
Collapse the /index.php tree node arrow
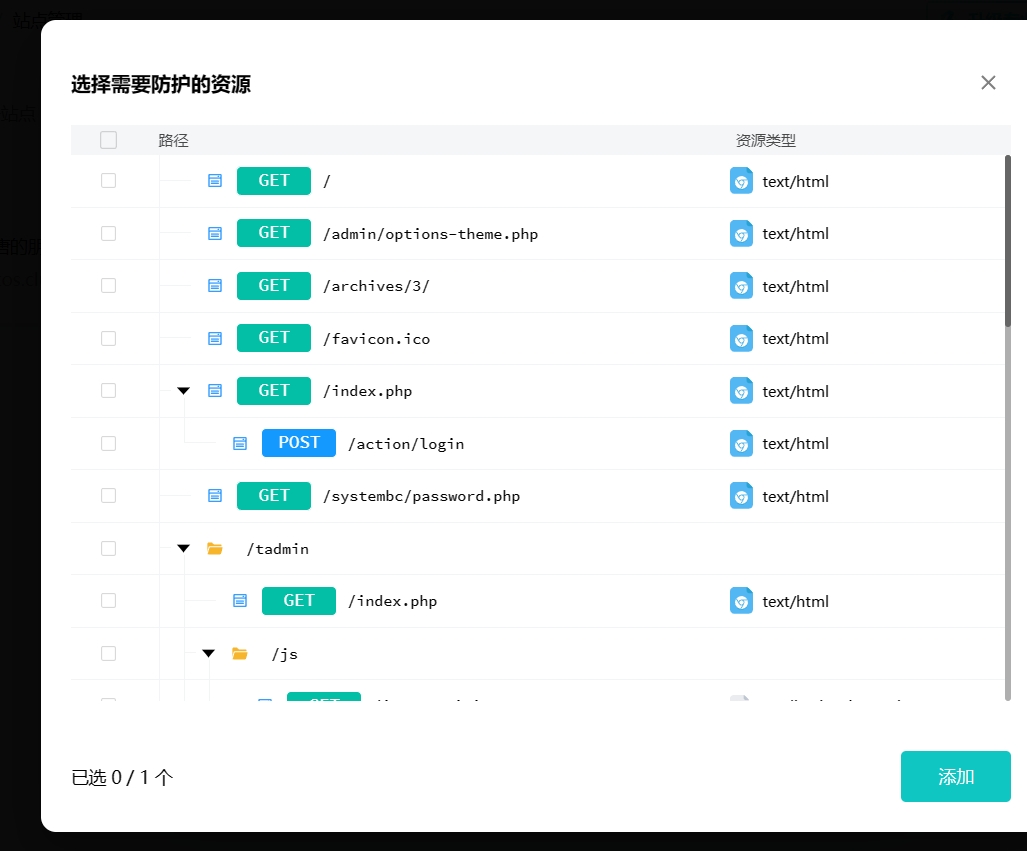click(x=183, y=391)
